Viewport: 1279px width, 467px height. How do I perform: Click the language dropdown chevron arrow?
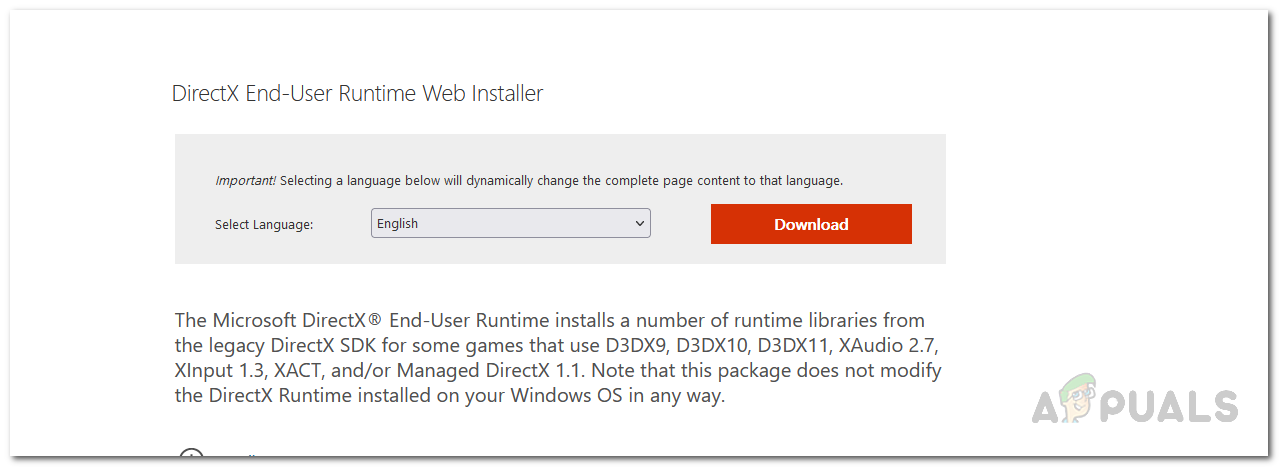[x=640, y=224]
